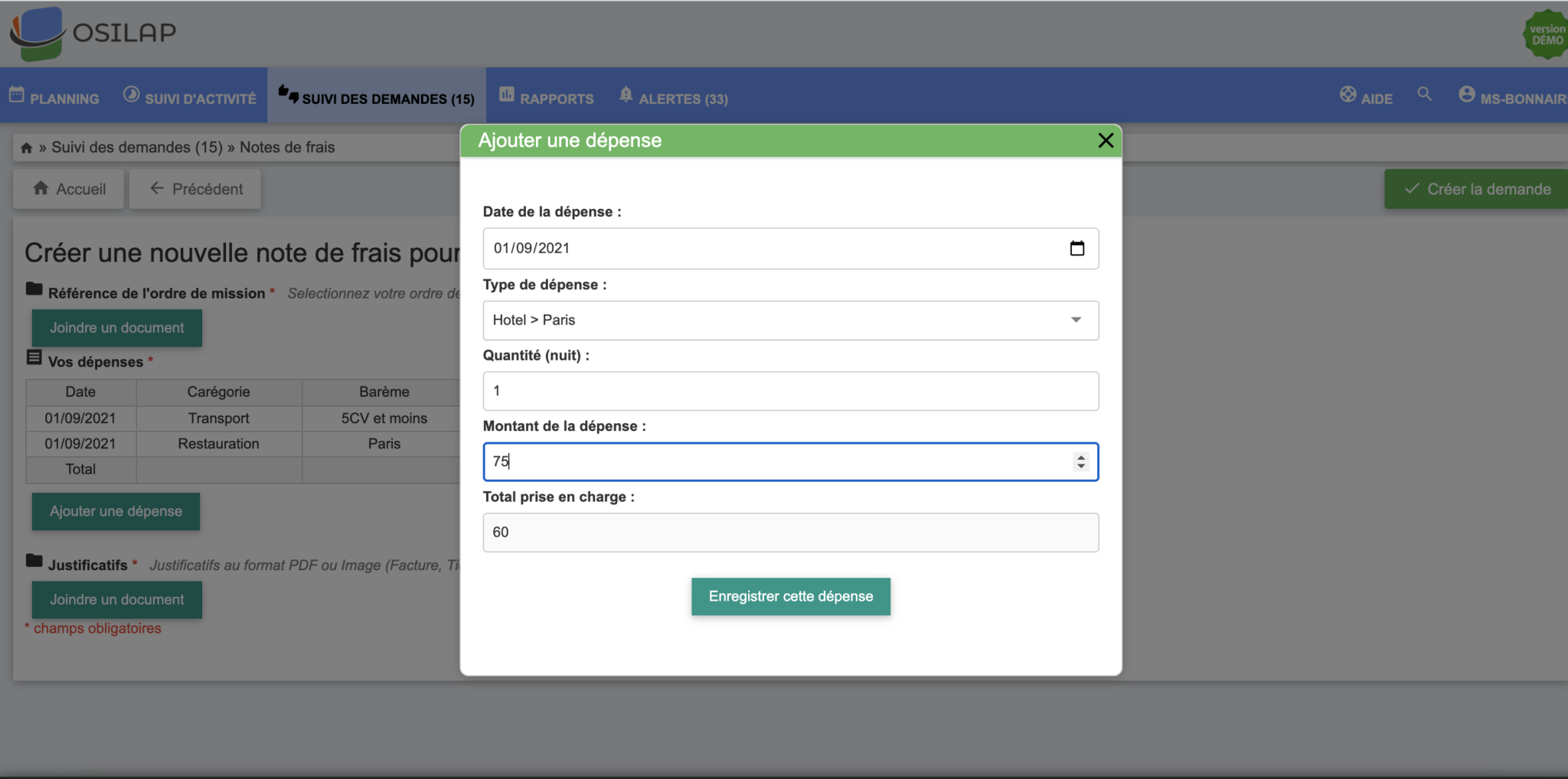The image size is (1568, 779).
Task: Click the Planning calendar icon
Action: pos(17,95)
